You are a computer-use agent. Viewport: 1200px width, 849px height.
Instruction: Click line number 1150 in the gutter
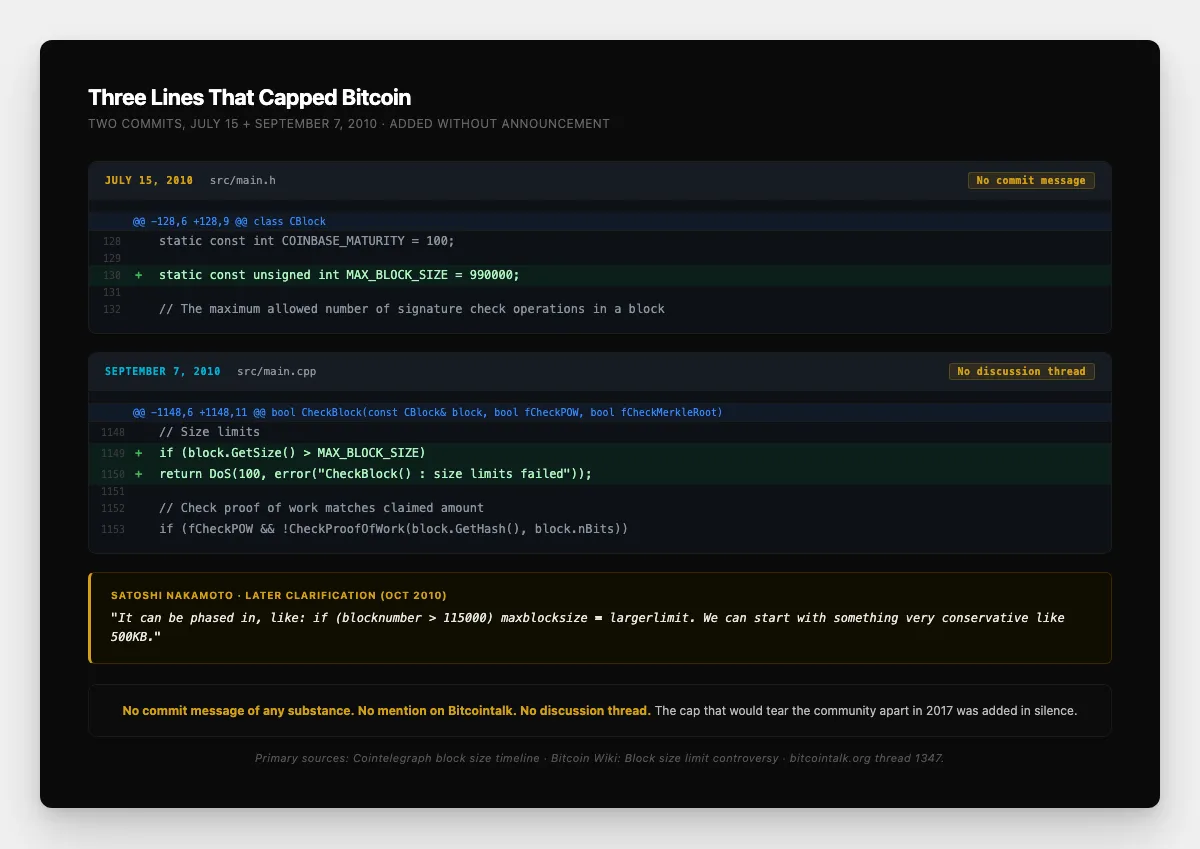(113, 474)
